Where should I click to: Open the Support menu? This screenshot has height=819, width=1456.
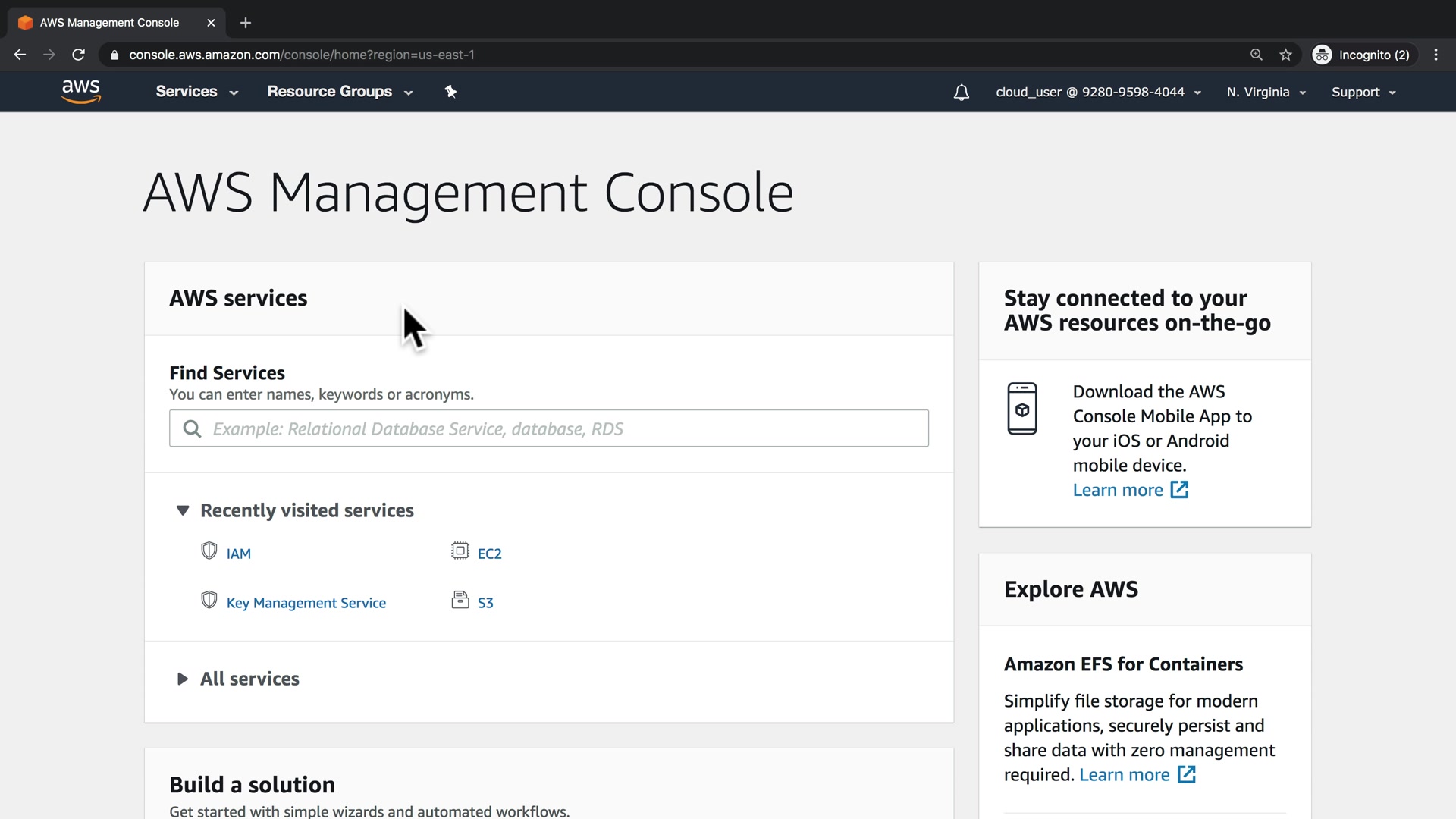tap(1363, 93)
